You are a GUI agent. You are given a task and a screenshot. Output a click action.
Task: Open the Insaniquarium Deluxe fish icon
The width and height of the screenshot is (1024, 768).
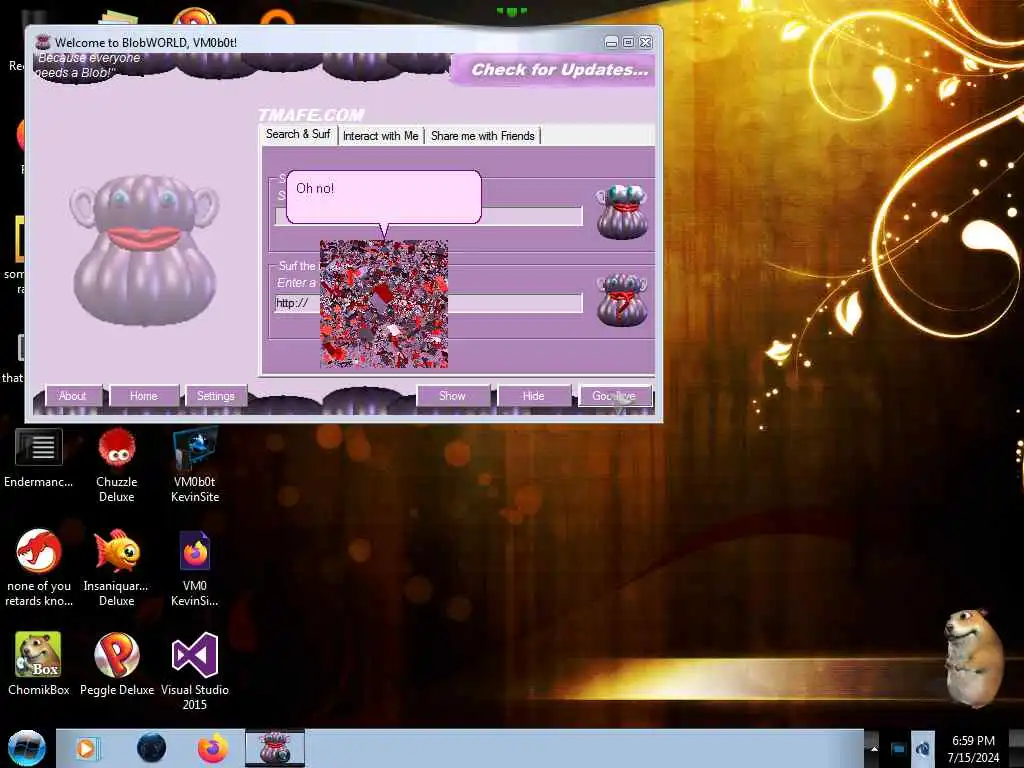[x=116, y=568]
